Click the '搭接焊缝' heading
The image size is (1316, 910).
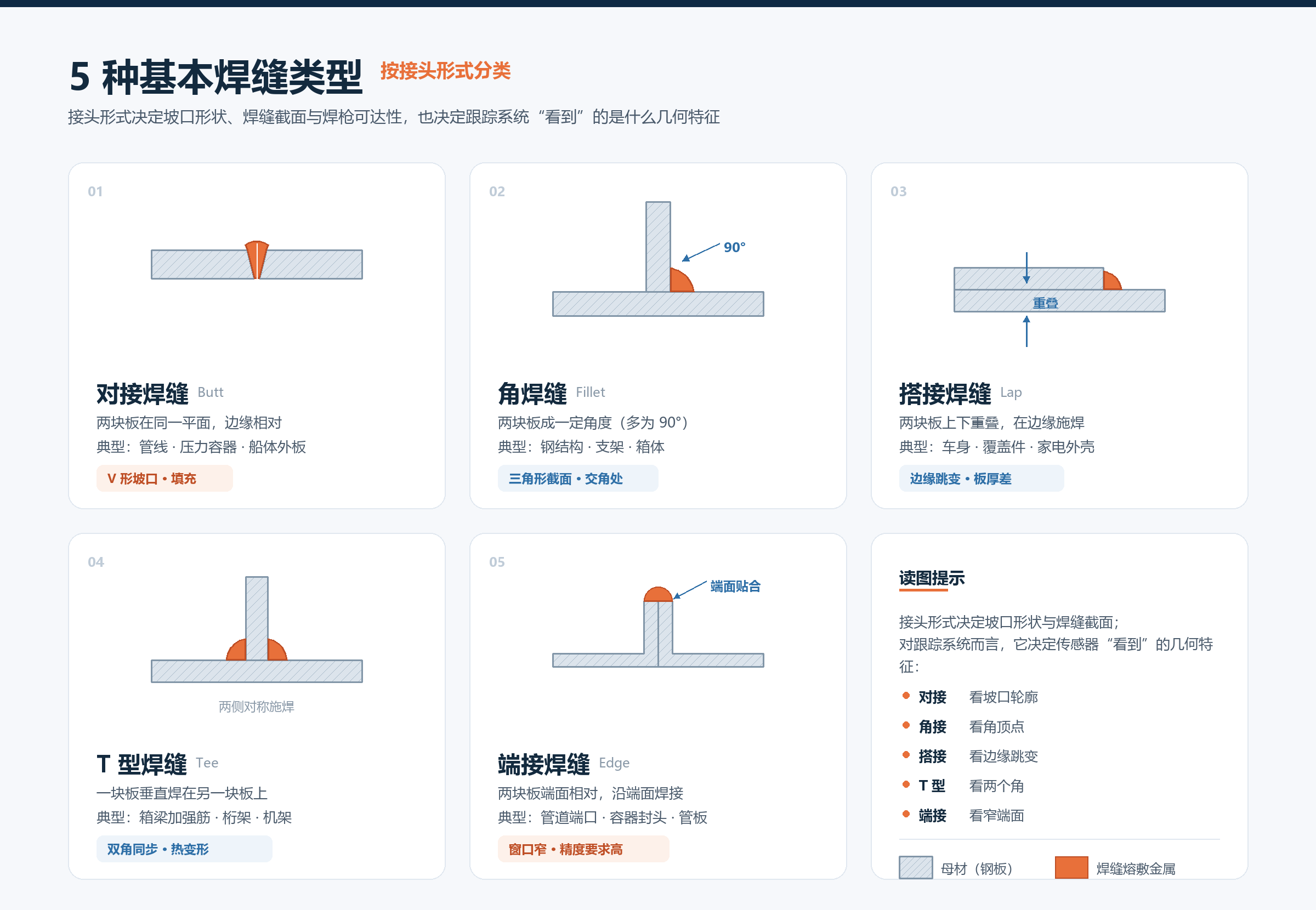tap(945, 394)
